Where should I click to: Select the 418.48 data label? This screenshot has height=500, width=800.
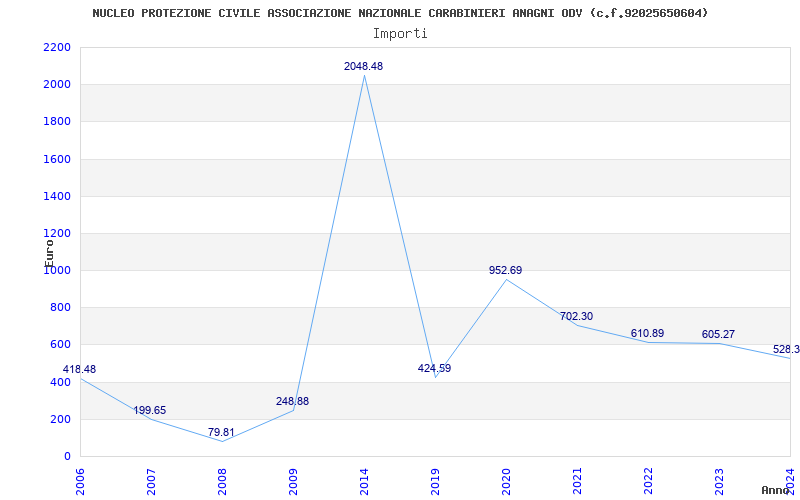(79, 369)
